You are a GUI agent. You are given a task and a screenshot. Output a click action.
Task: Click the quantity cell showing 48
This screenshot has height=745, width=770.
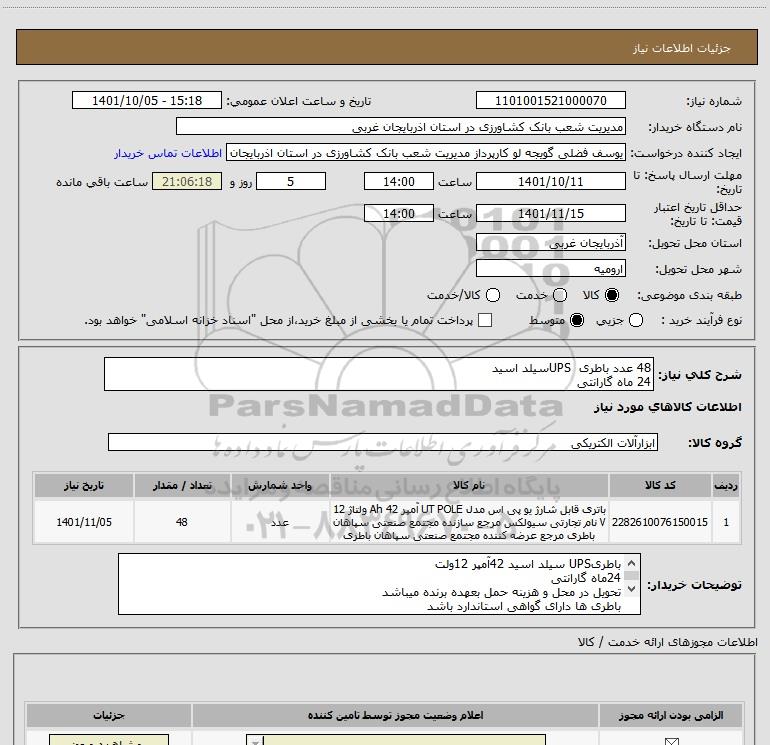click(x=182, y=522)
